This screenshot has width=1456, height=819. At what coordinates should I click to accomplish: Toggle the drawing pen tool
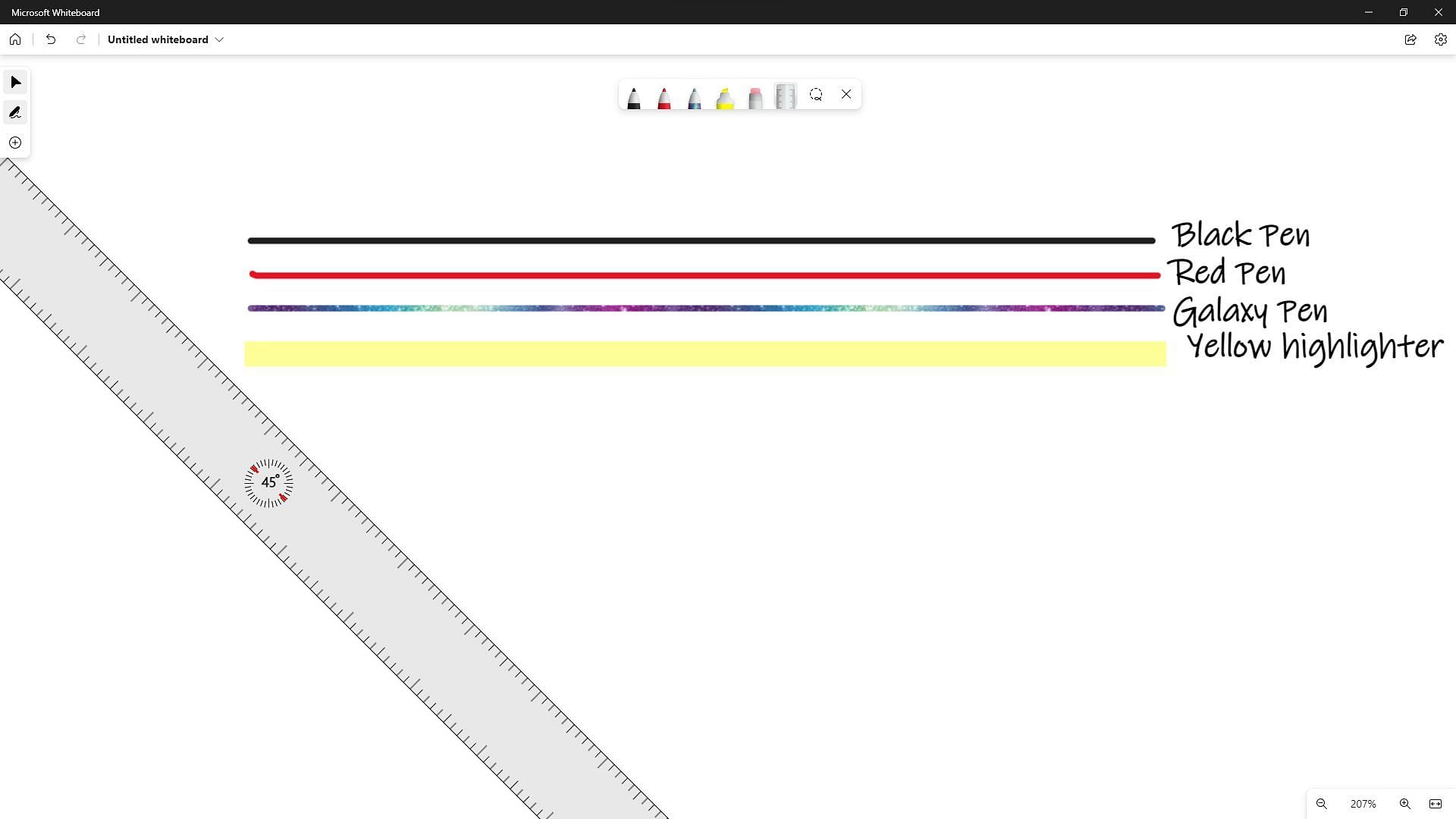tap(15, 112)
